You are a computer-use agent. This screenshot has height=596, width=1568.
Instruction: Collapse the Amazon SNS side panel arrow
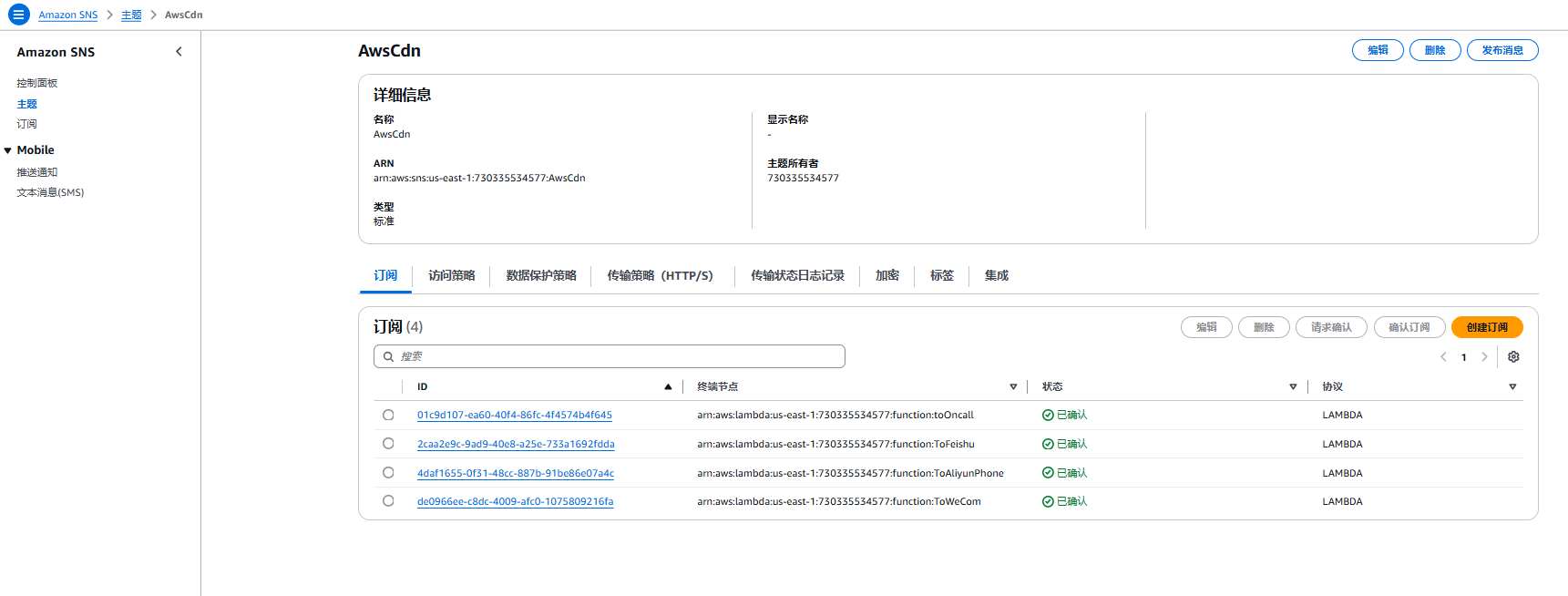coord(179,52)
